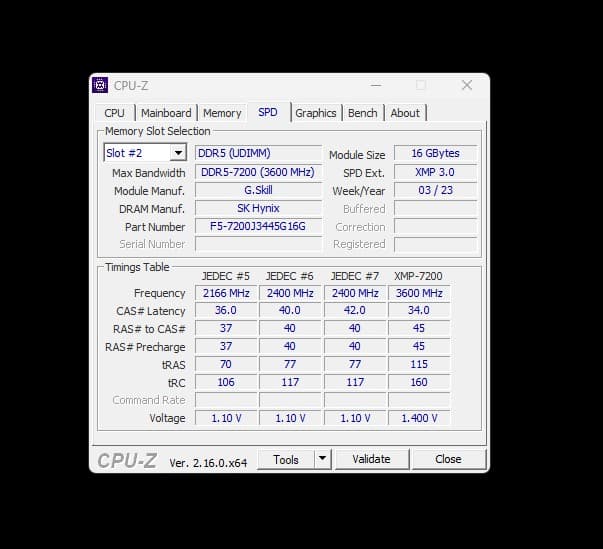Click the JEDEC #7 column header
This screenshot has width=603, height=549.
(x=355, y=276)
